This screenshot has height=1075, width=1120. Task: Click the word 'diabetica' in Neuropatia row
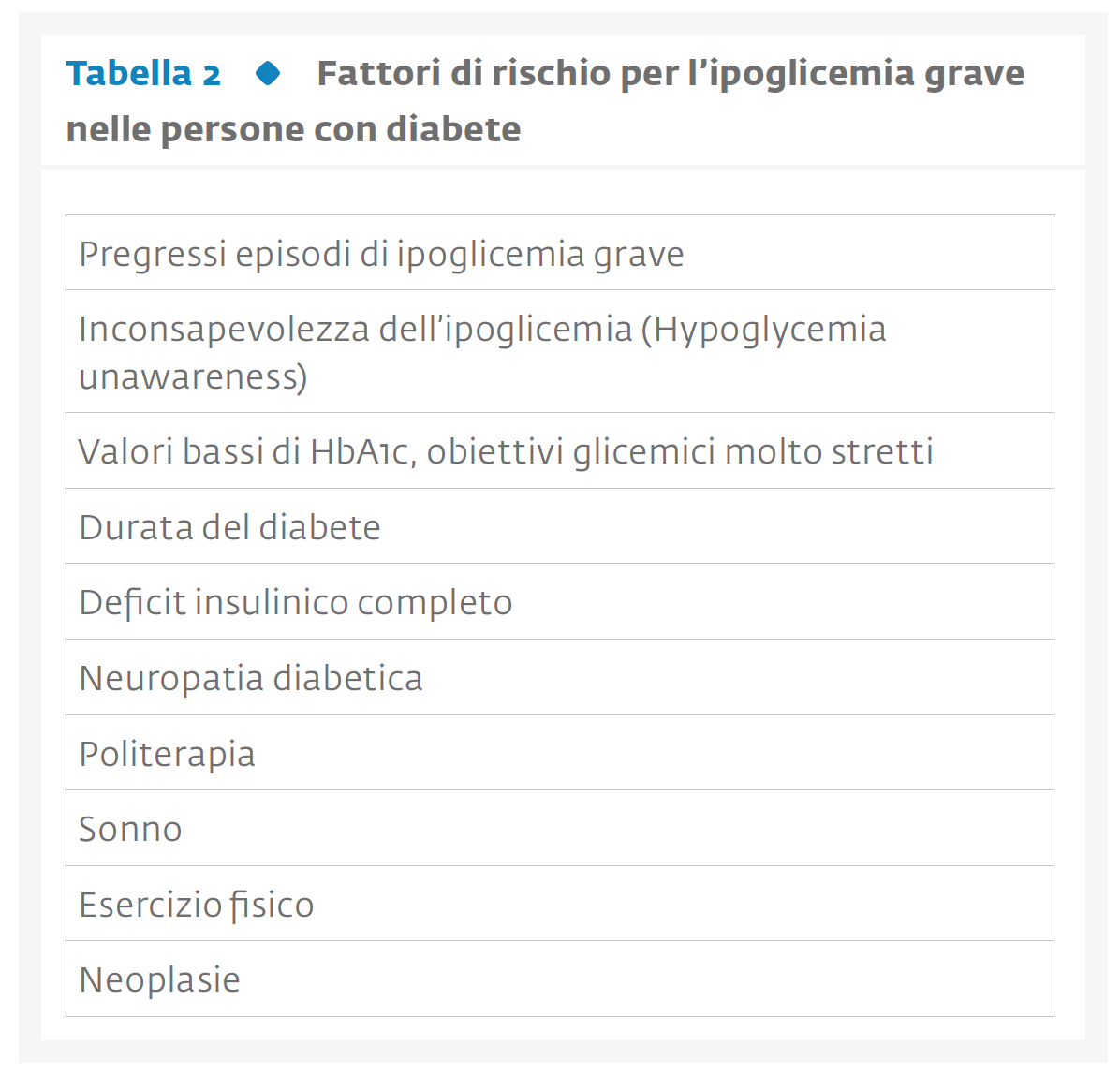[347, 678]
